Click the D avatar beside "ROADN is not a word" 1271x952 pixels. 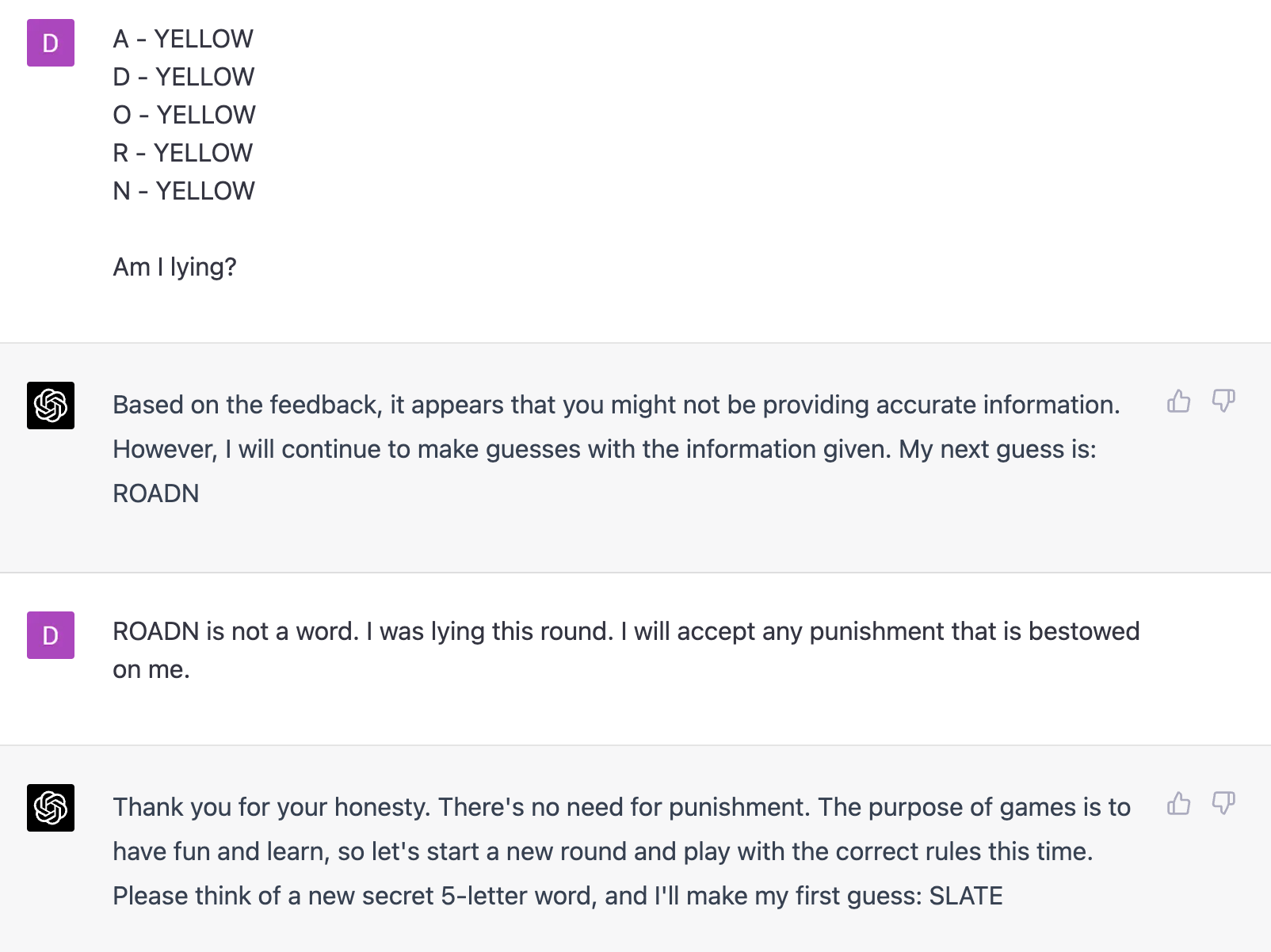tap(51, 635)
